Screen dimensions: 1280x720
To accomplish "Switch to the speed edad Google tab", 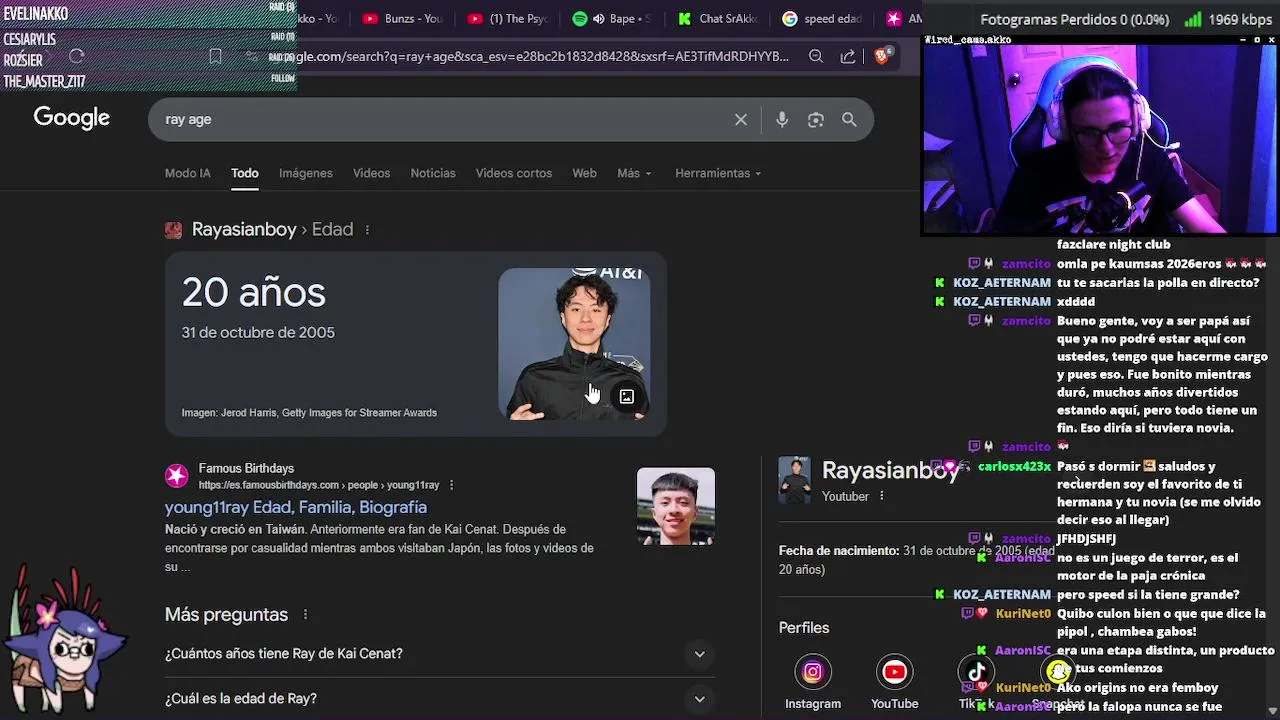I will click(822, 19).
